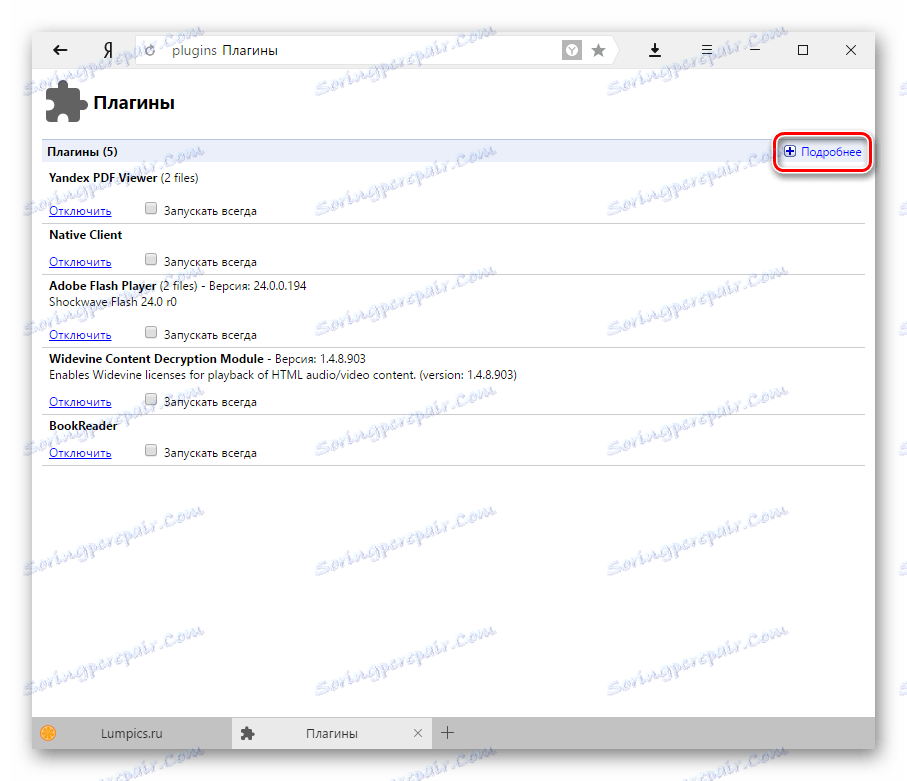Screen dimensions: 907x781
Task: Expand plugin details via the Подробнее control
Action: click(822, 152)
